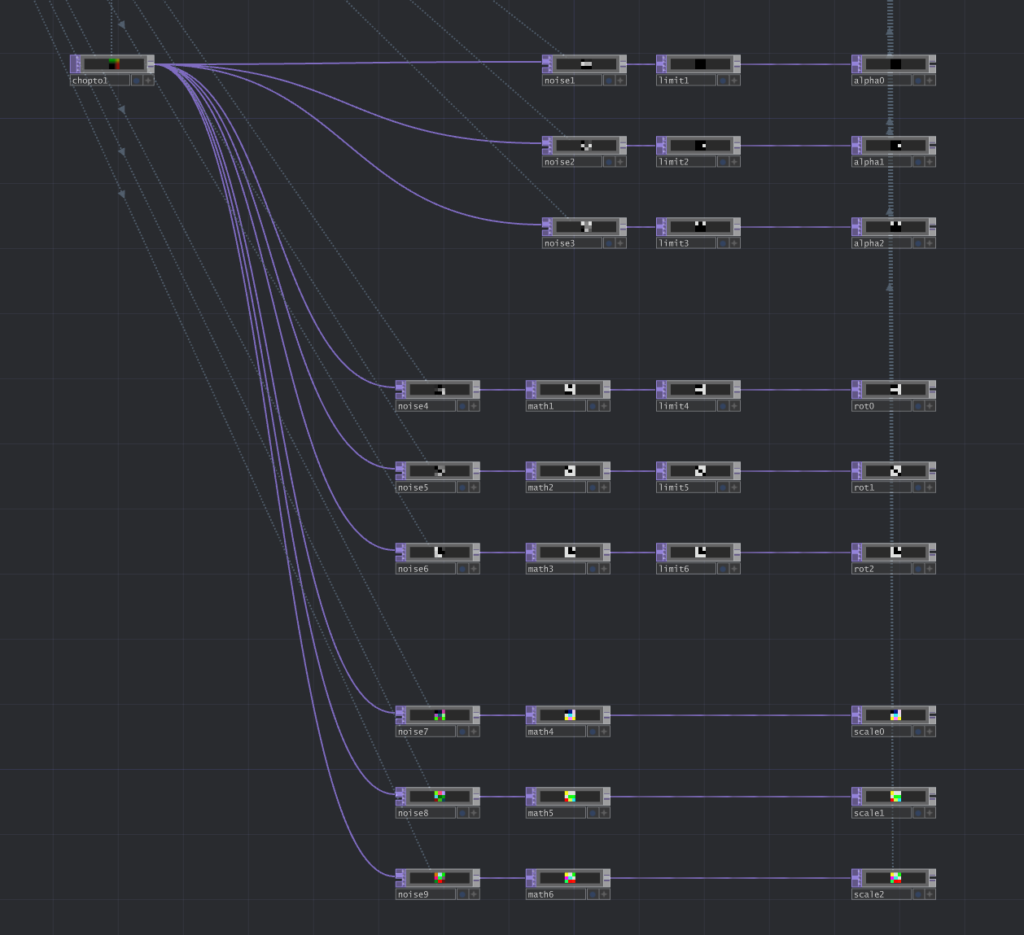
Task: Toggle the blue display flag on rot2
Action: (917, 569)
